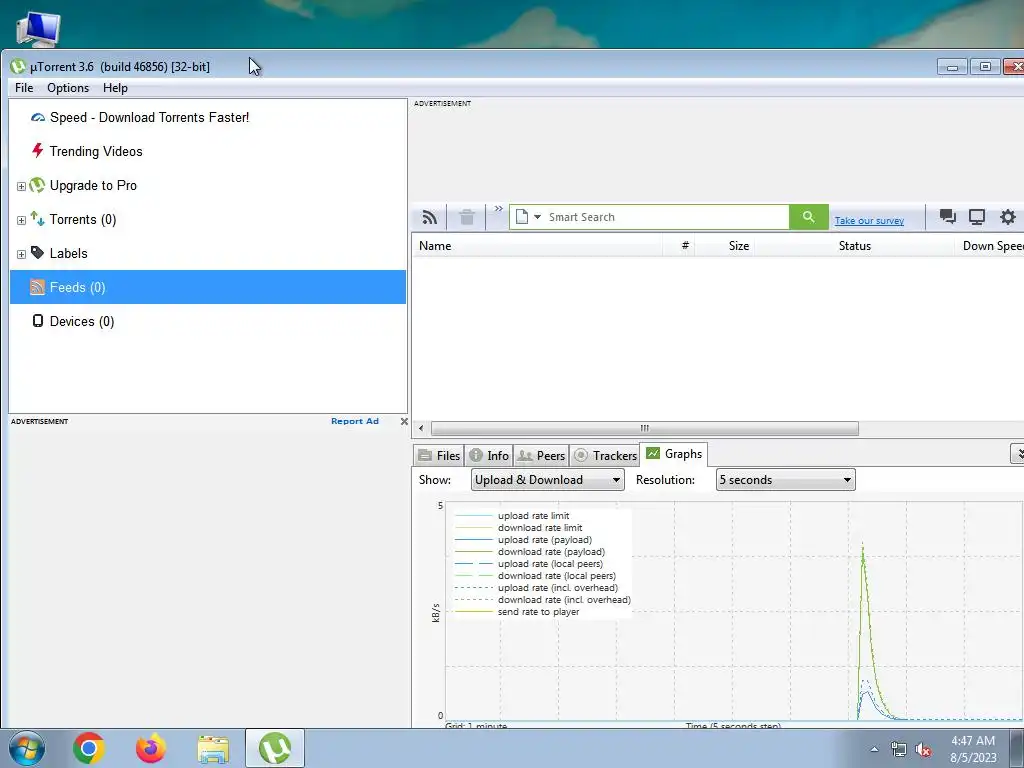Click the trash remove toolbar icon
The image size is (1024, 768).
466,217
